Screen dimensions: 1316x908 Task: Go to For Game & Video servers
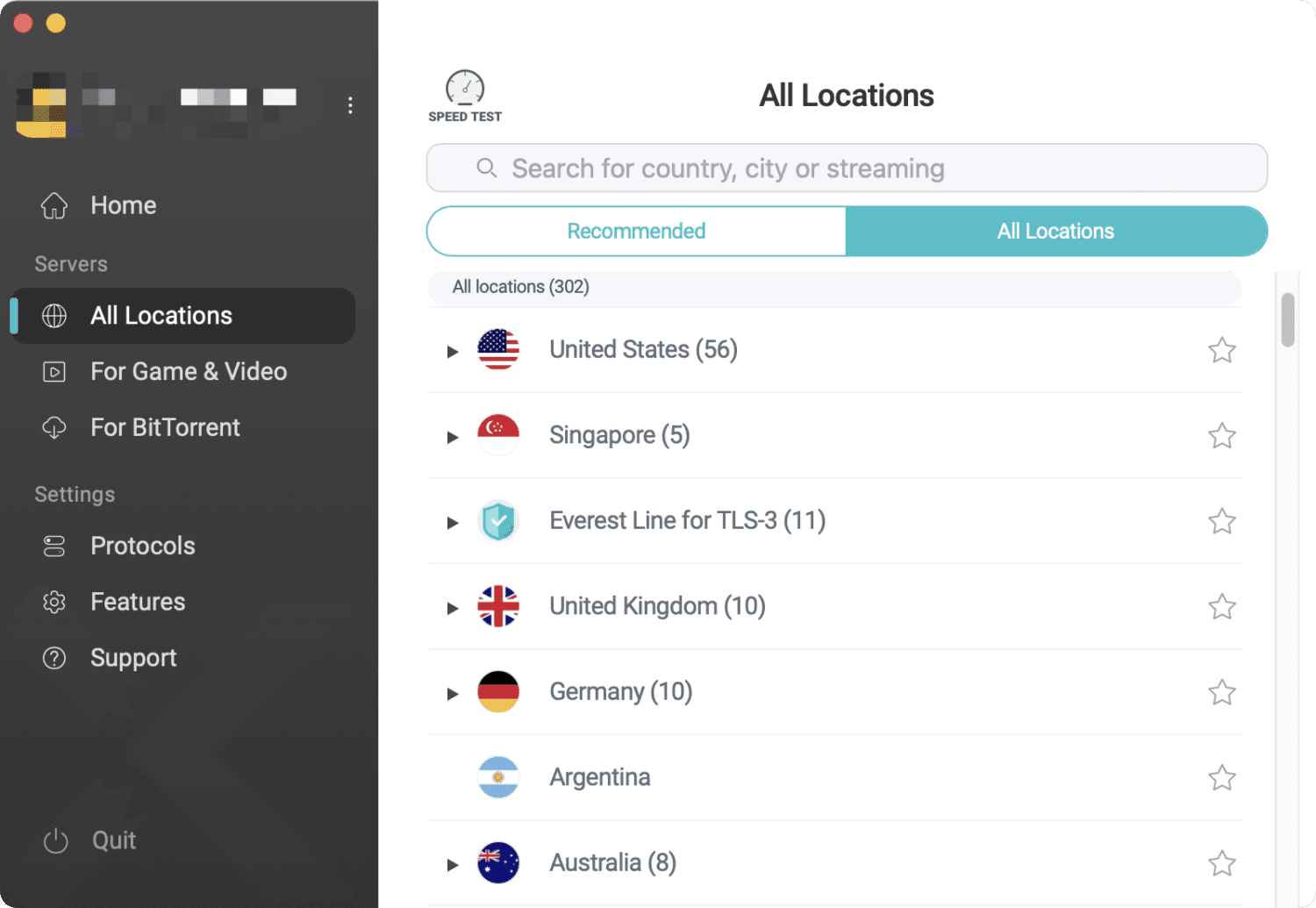[188, 372]
